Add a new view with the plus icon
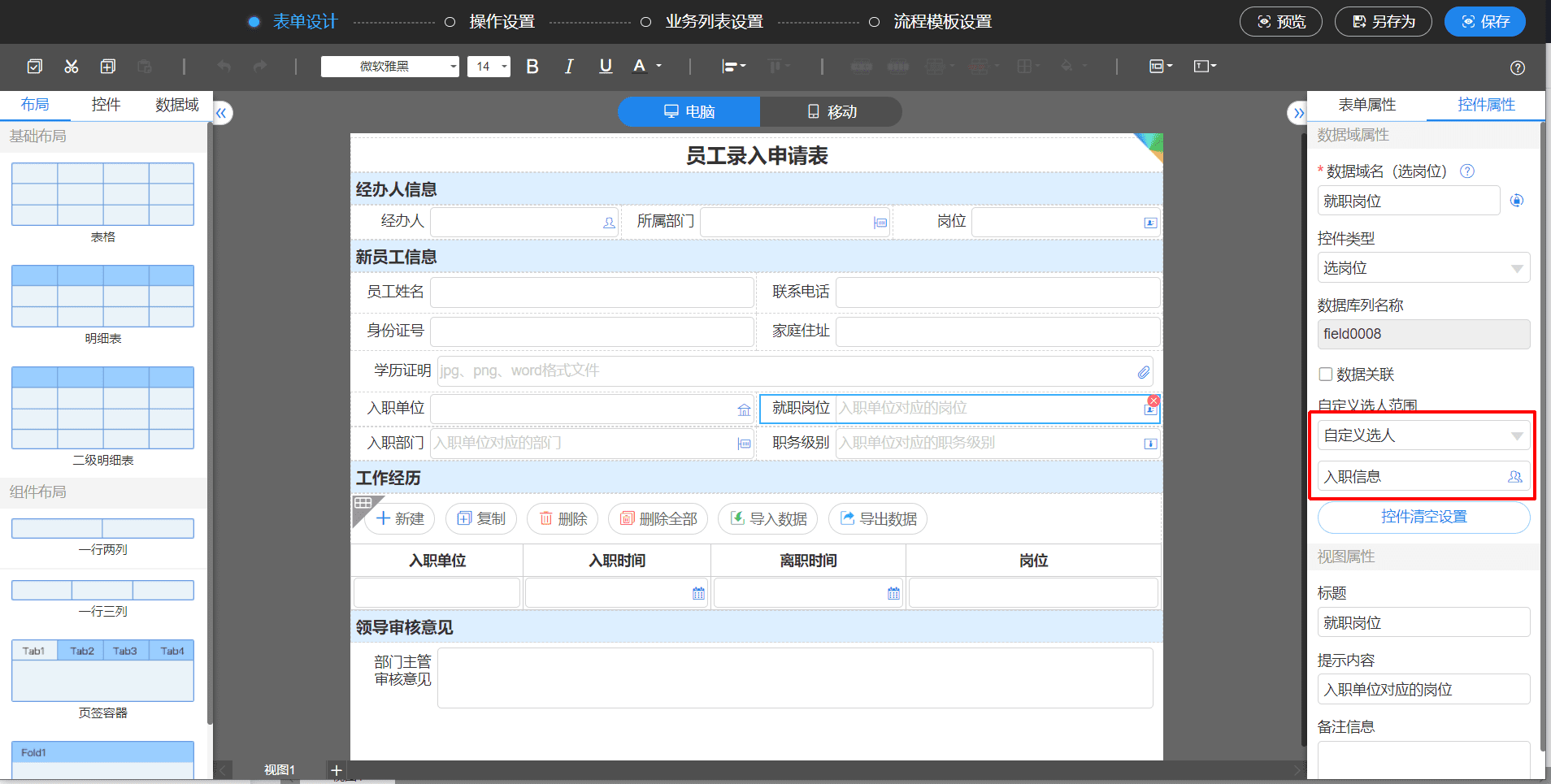 (337, 770)
